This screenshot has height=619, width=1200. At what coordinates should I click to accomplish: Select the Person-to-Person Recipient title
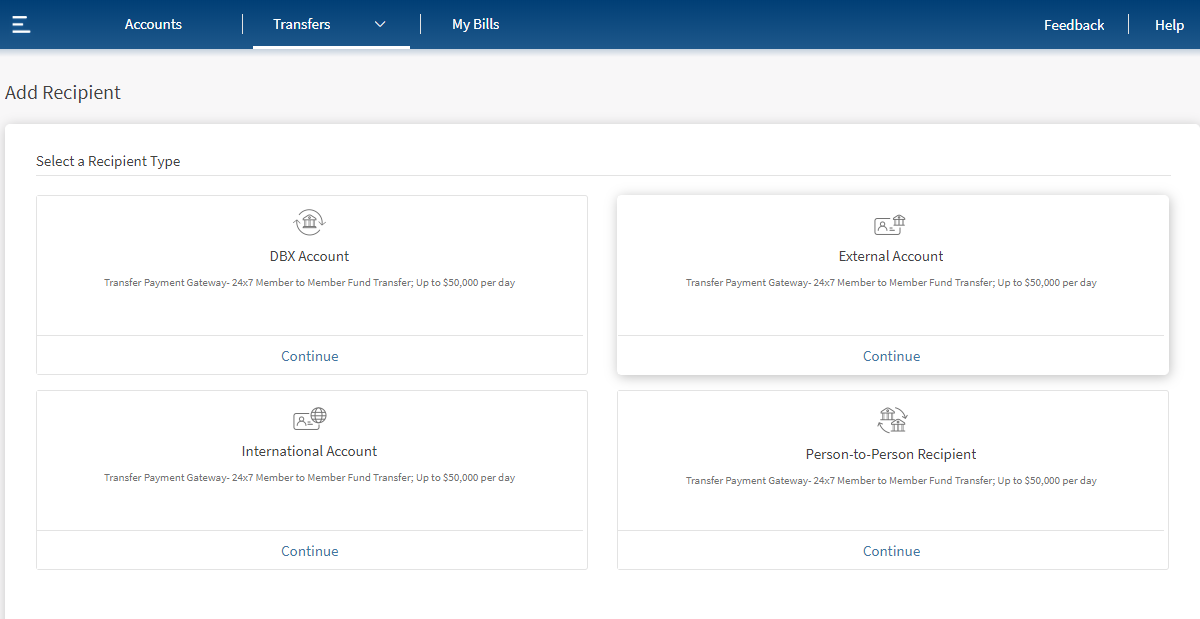pos(891,454)
